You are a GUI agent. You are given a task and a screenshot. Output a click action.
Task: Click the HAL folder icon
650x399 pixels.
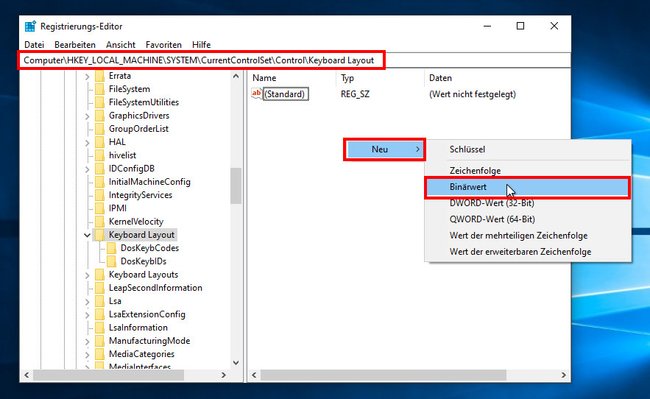click(x=99, y=142)
